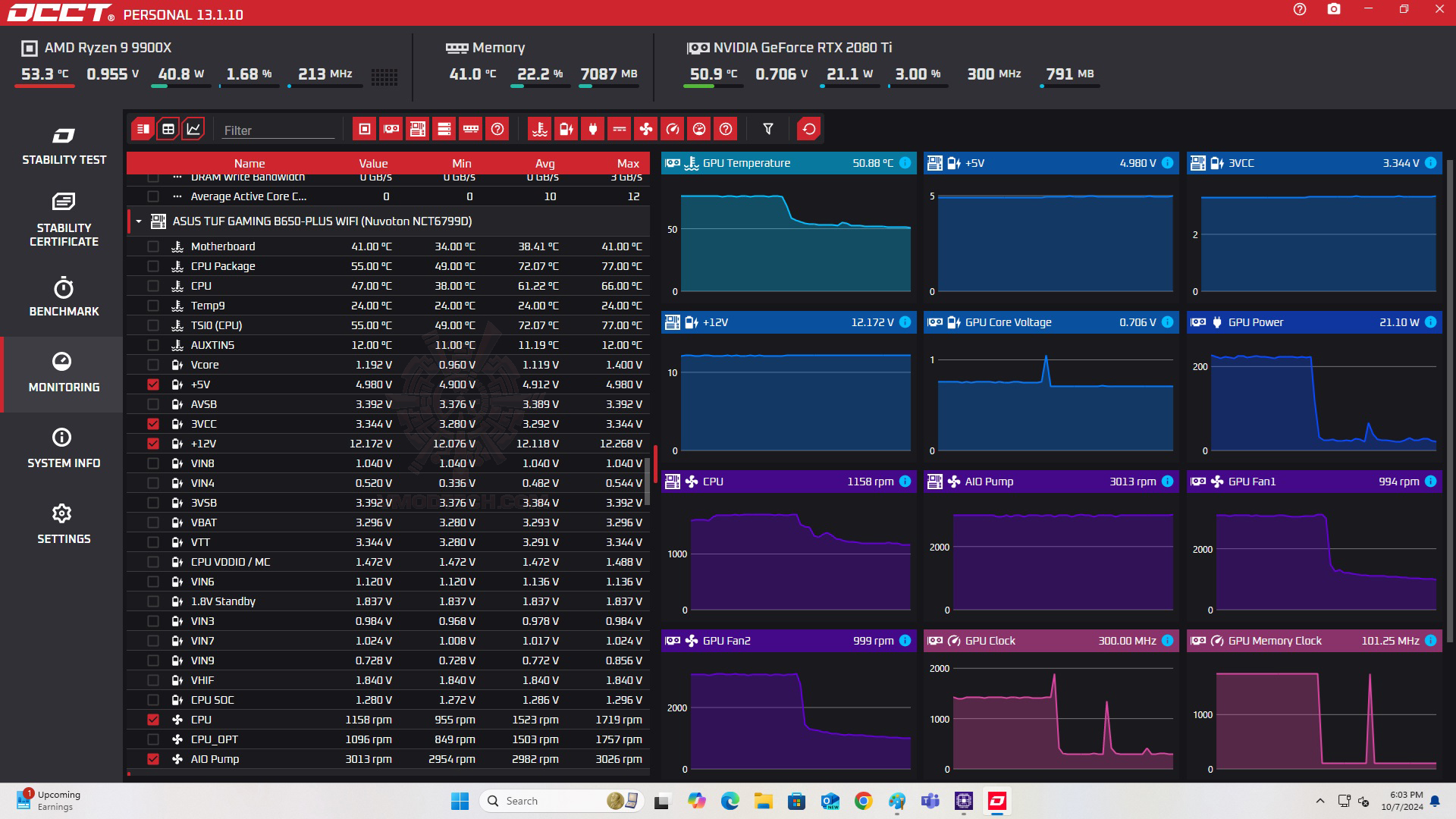Take a screenshot with the camera icon
Viewport: 1456px width, 819px height.
(x=1334, y=9)
